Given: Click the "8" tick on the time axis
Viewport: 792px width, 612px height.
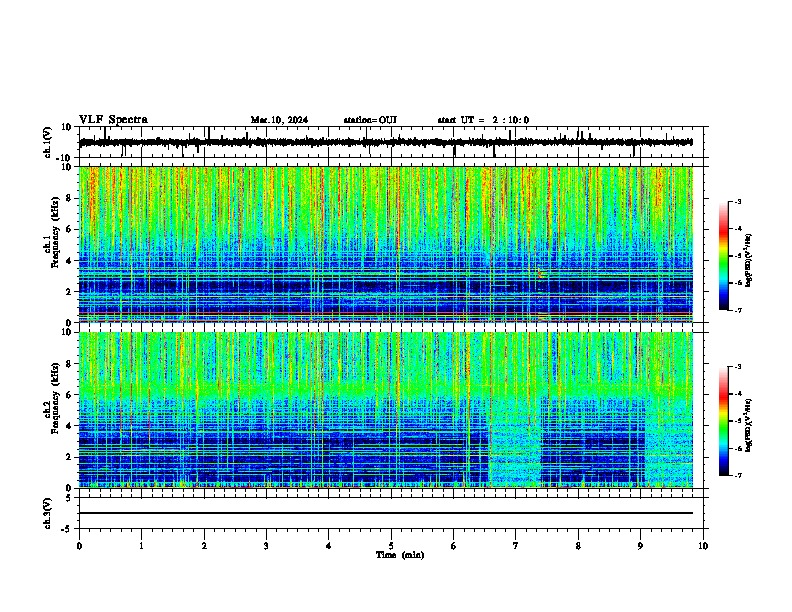Looking at the screenshot, I should point(578,546).
